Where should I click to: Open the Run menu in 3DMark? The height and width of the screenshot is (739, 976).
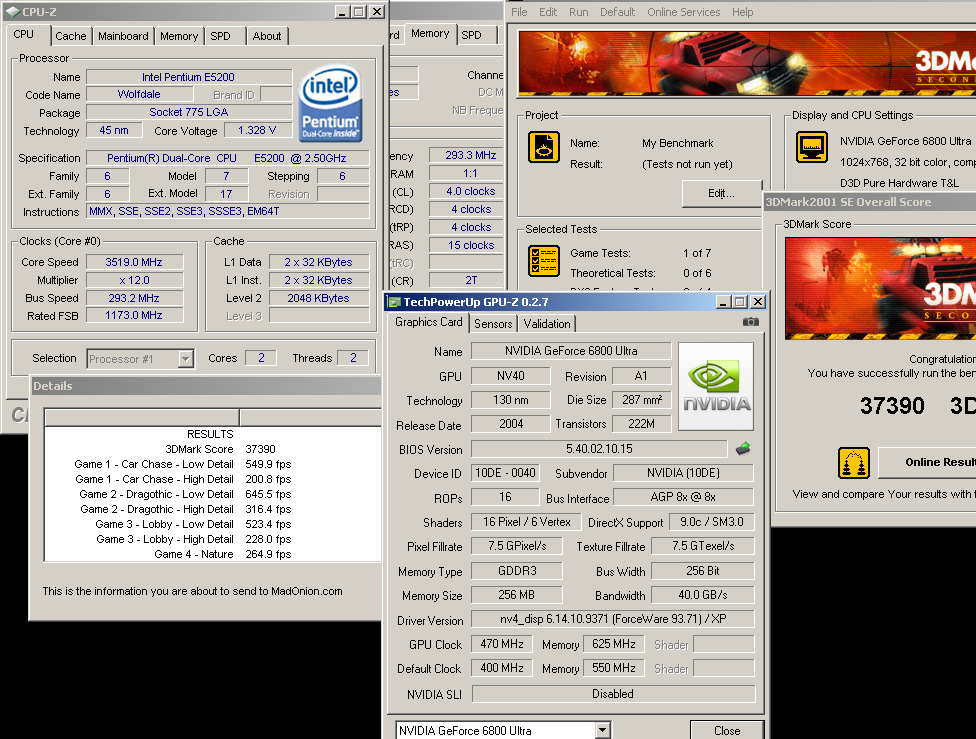pyautogui.click(x=578, y=12)
